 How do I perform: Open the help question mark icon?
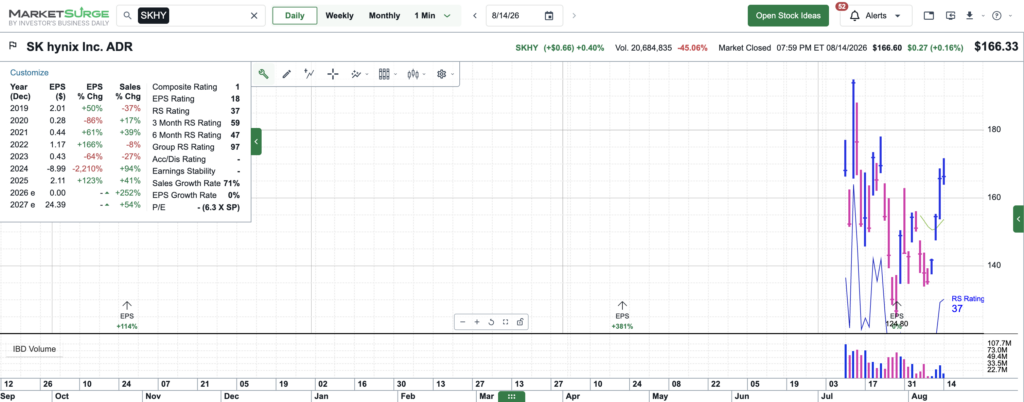pos(996,16)
